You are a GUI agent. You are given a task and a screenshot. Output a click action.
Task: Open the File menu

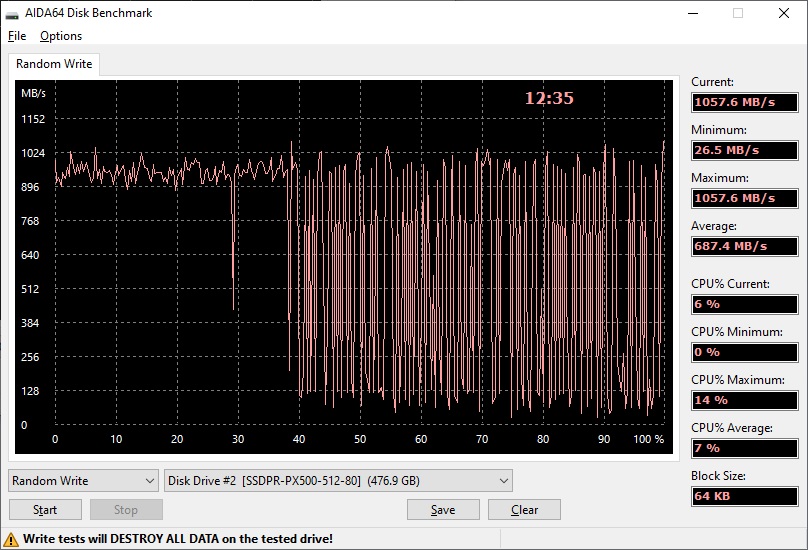pos(17,36)
